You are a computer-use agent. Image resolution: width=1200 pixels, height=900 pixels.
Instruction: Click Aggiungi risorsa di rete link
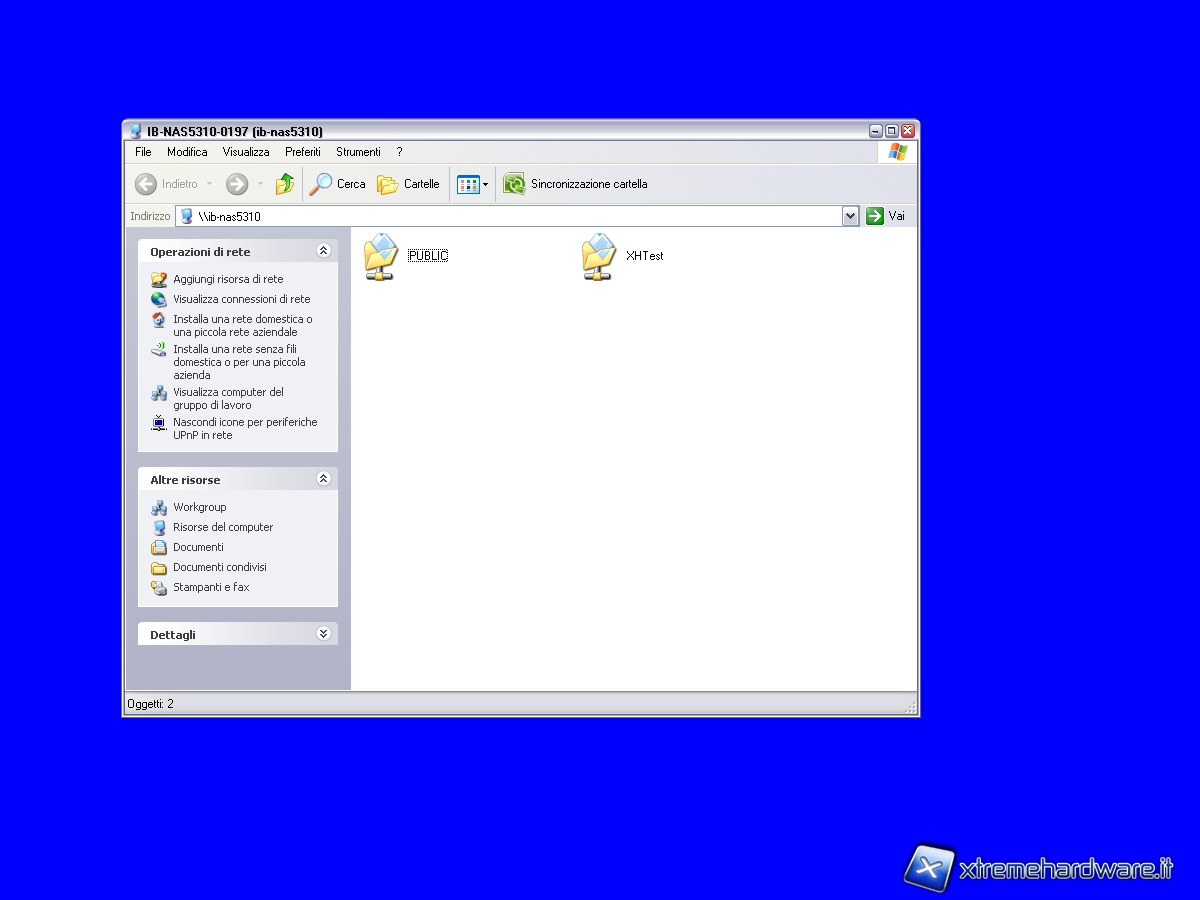228,279
